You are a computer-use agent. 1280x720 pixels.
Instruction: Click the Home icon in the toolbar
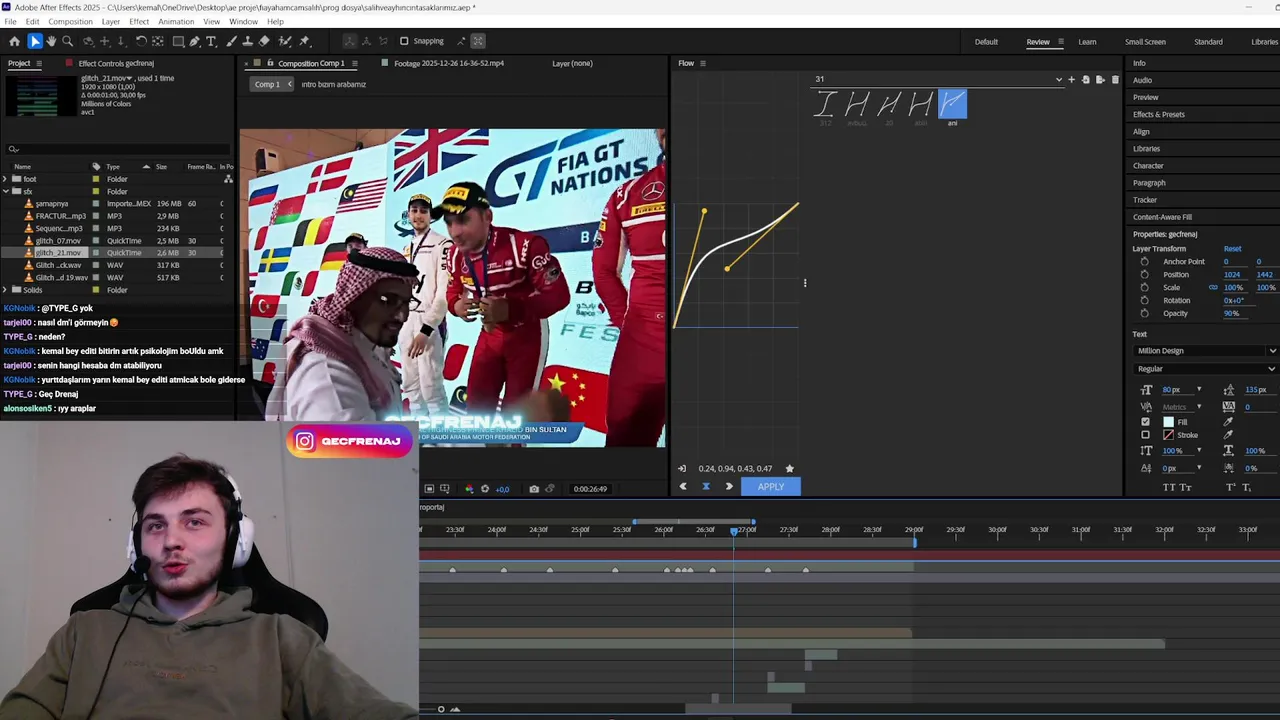tap(14, 41)
